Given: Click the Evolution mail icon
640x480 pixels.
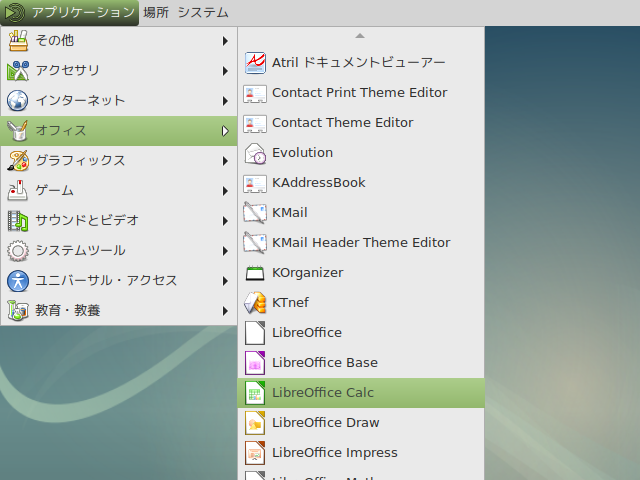Looking at the screenshot, I should click(x=255, y=153).
